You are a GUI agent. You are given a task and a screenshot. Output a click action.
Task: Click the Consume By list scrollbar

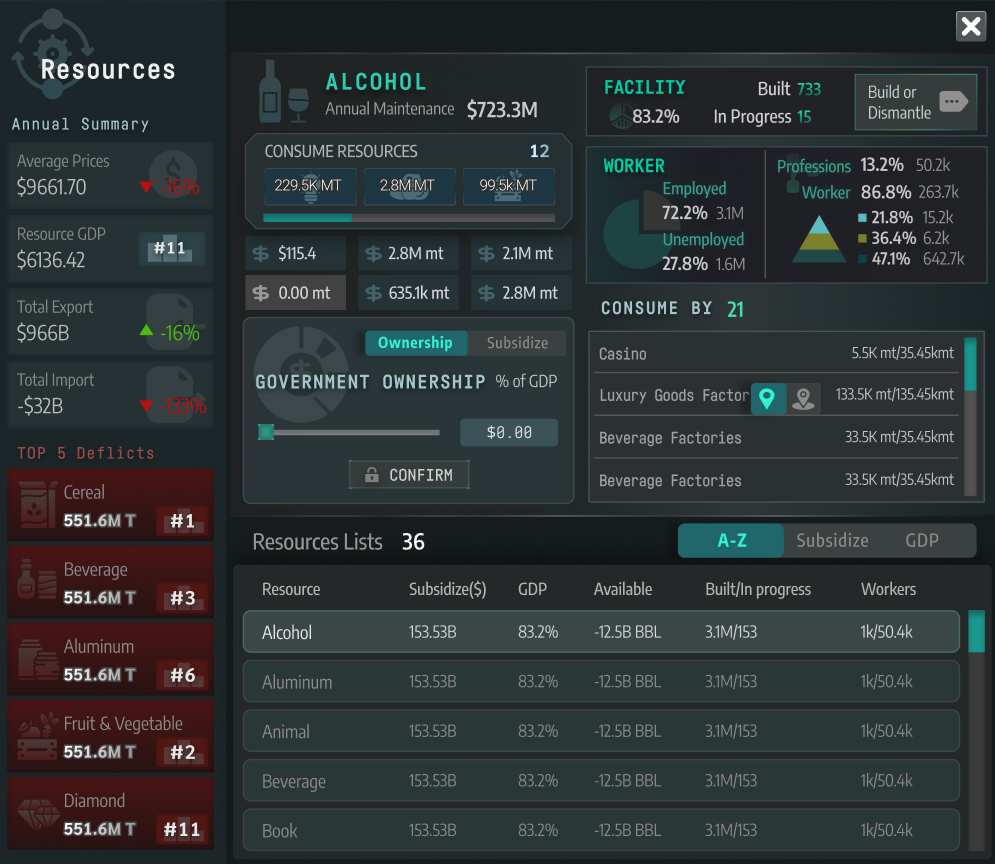[x=969, y=366]
